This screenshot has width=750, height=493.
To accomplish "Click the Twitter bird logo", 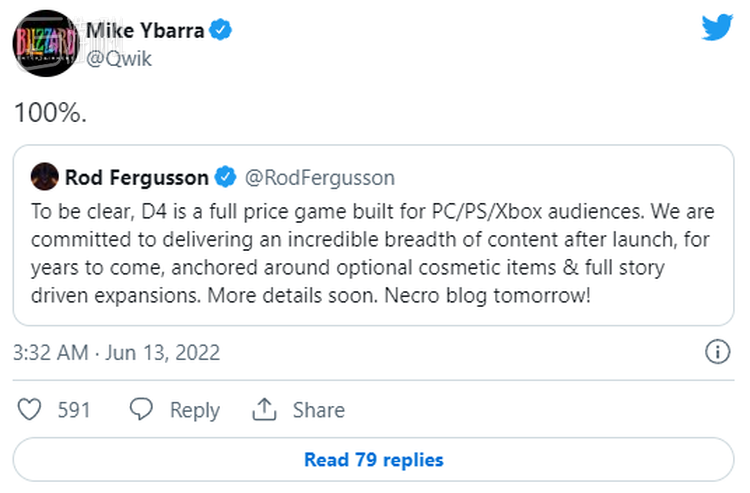I will [x=716, y=28].
